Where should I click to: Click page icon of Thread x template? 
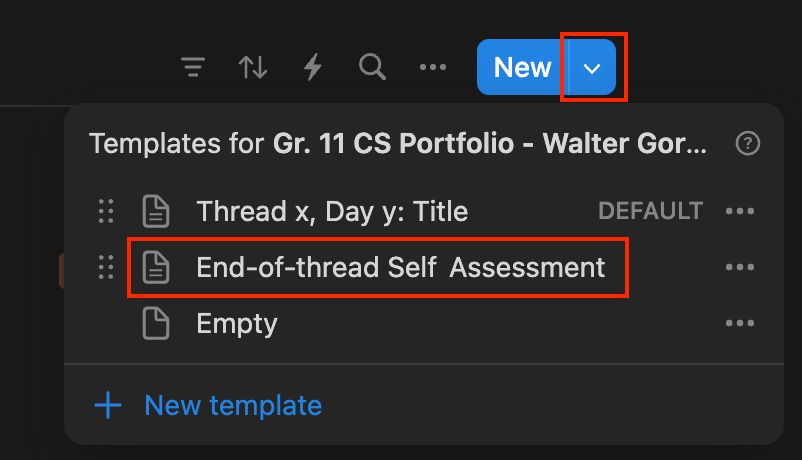(x=155, y=212)
